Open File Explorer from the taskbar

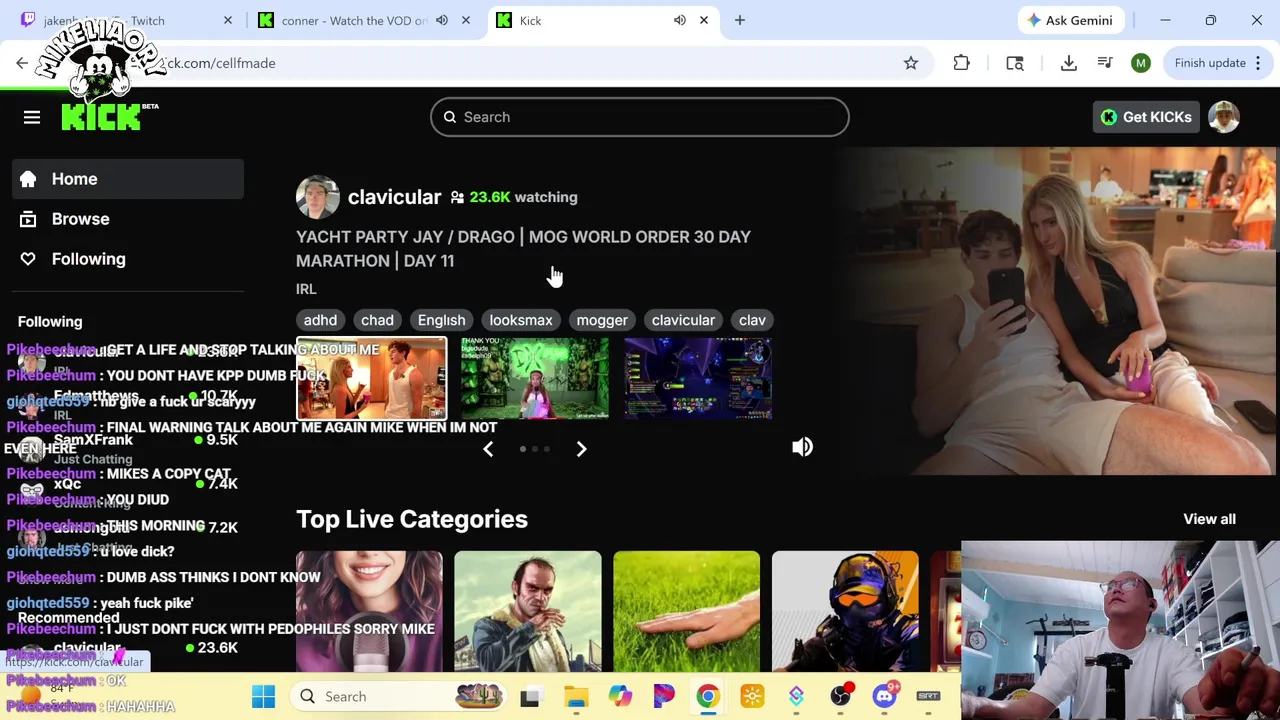pos(576,696)
